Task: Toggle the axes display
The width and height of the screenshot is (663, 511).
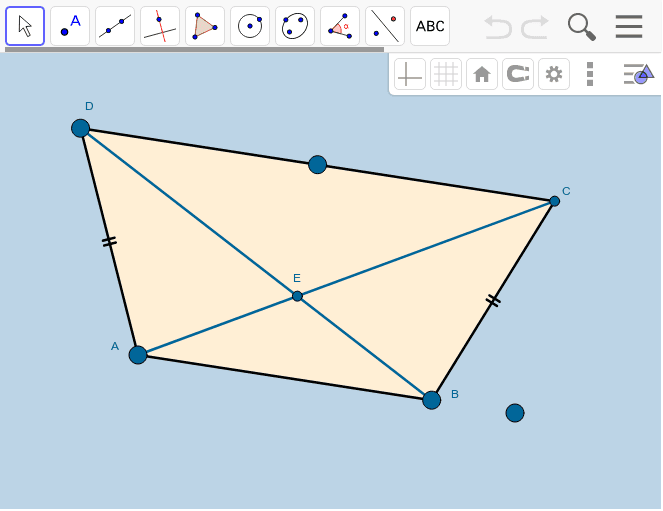Action: [410, 74]
